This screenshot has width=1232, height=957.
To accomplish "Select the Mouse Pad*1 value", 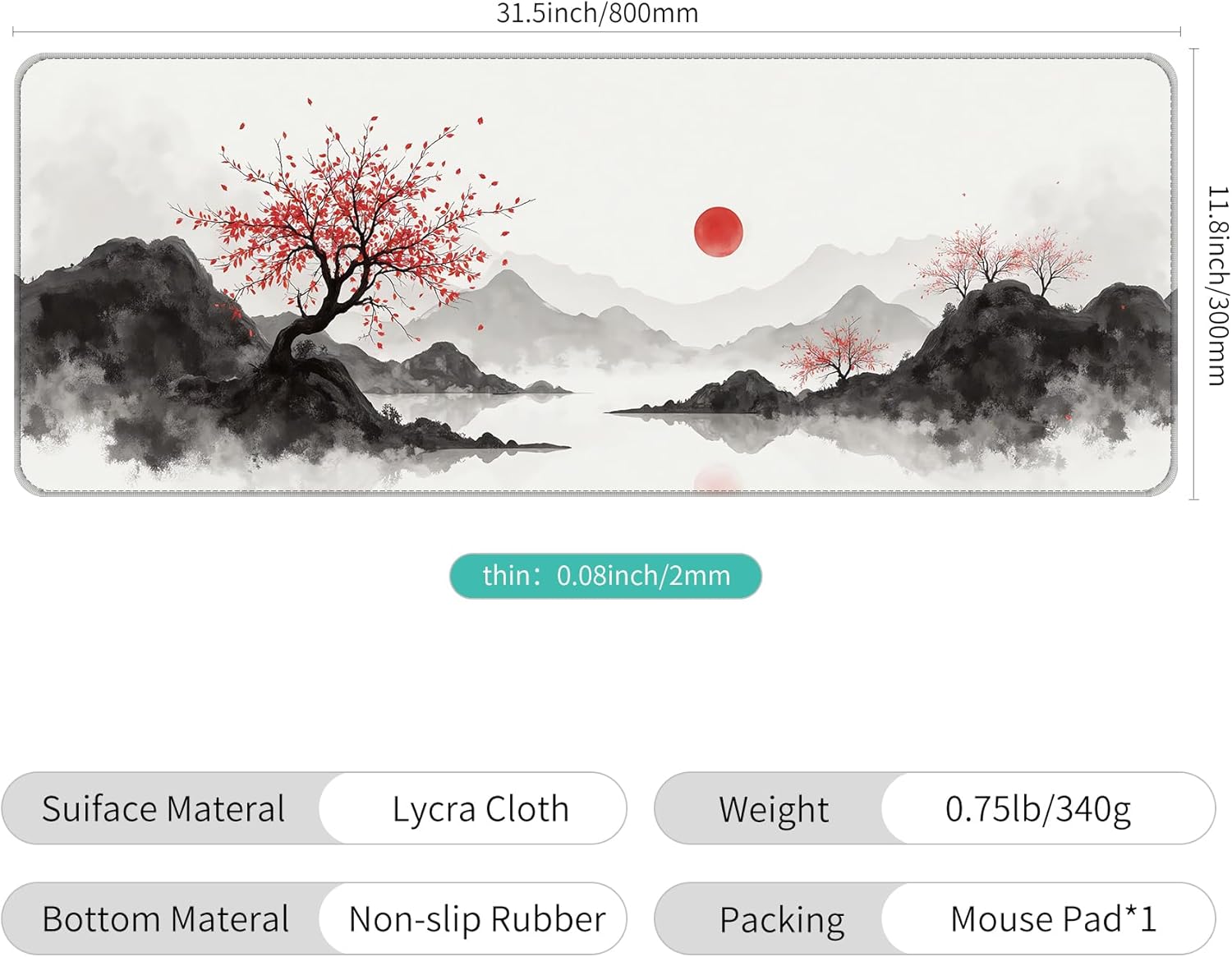I will pos(1054,918).
